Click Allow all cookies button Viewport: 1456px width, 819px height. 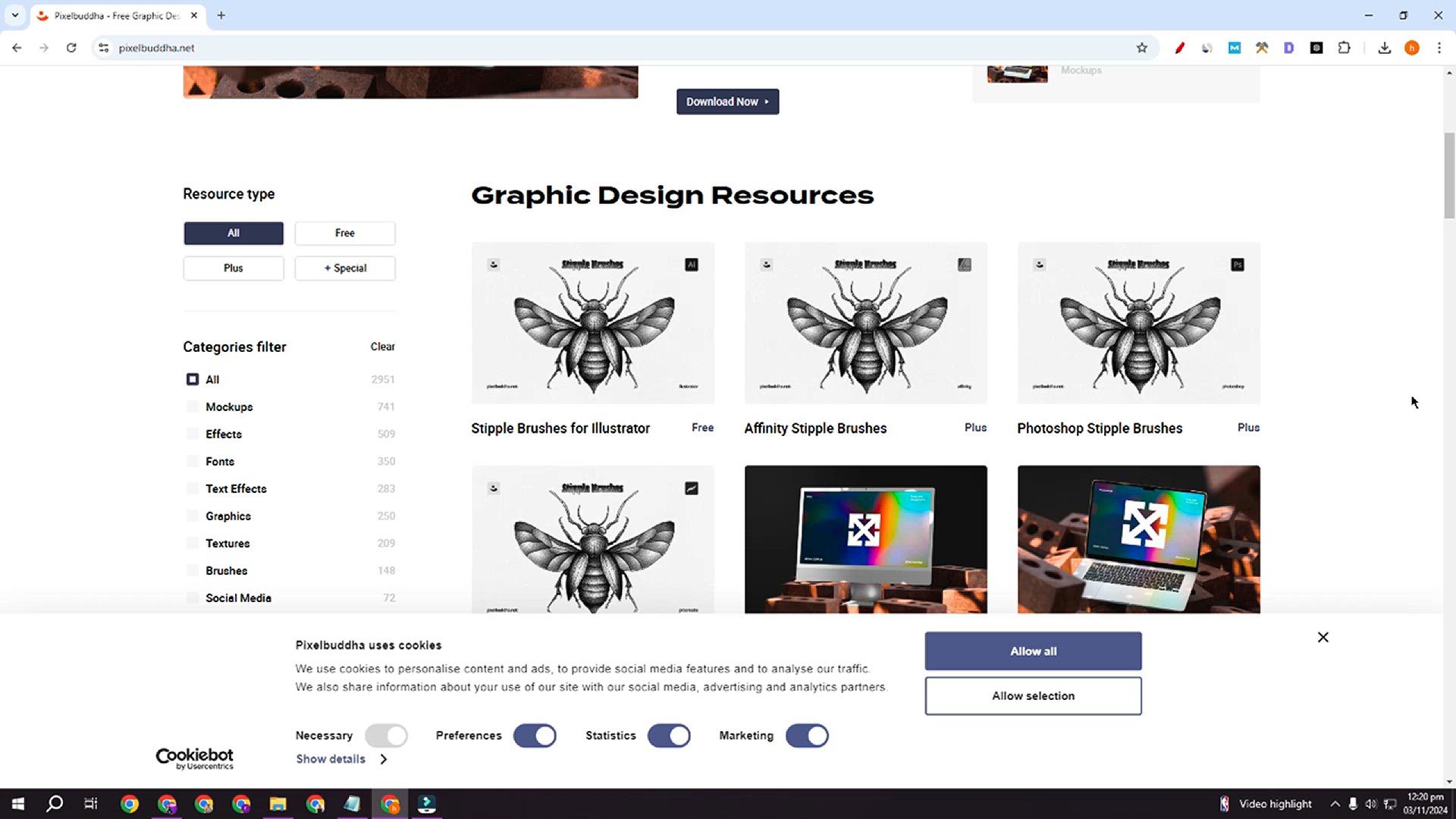pos(1033,651)
